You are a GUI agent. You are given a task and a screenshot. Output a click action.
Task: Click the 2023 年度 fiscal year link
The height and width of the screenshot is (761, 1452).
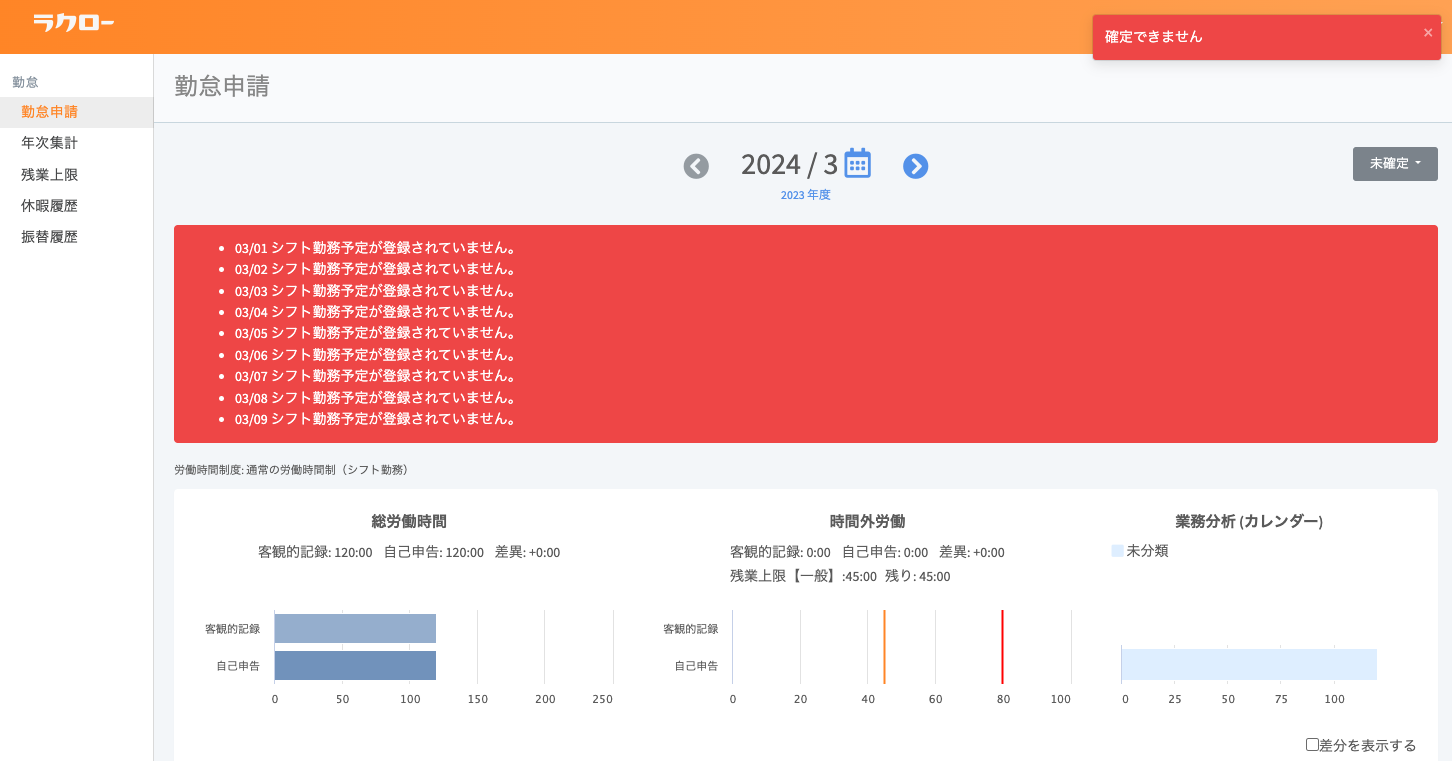coord(805,195)
